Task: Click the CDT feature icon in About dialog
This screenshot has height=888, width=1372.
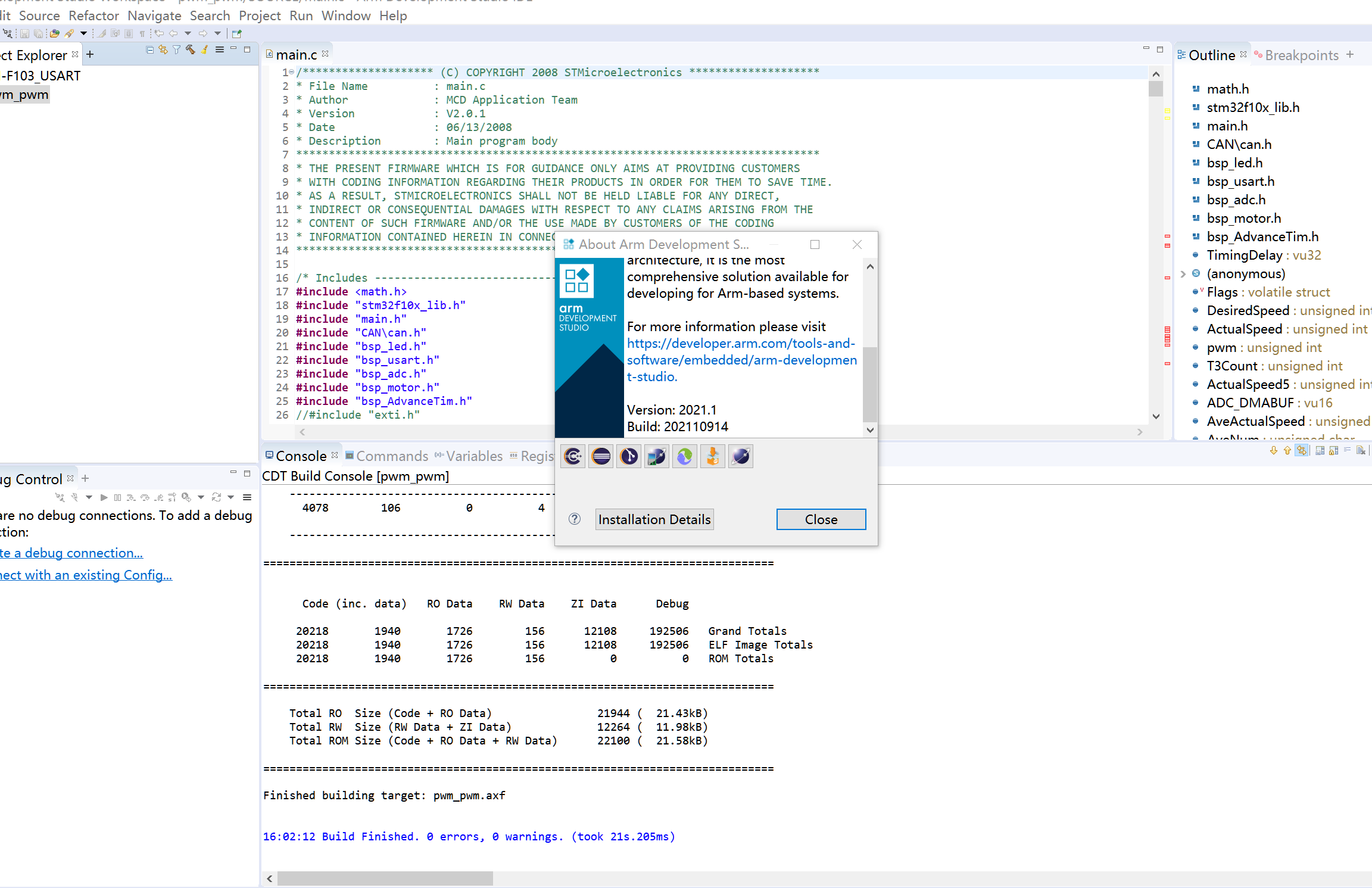Action: (x=573, y=456)
